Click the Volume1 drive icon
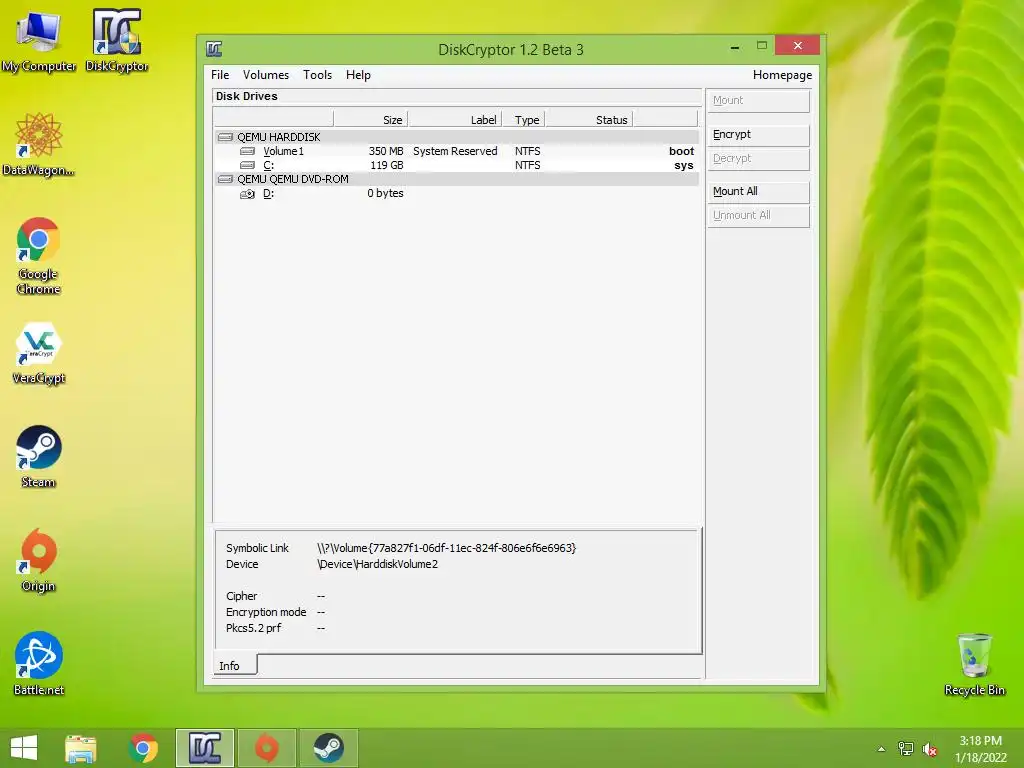Viewport: 1024px width, 768px height. point(248,151)
